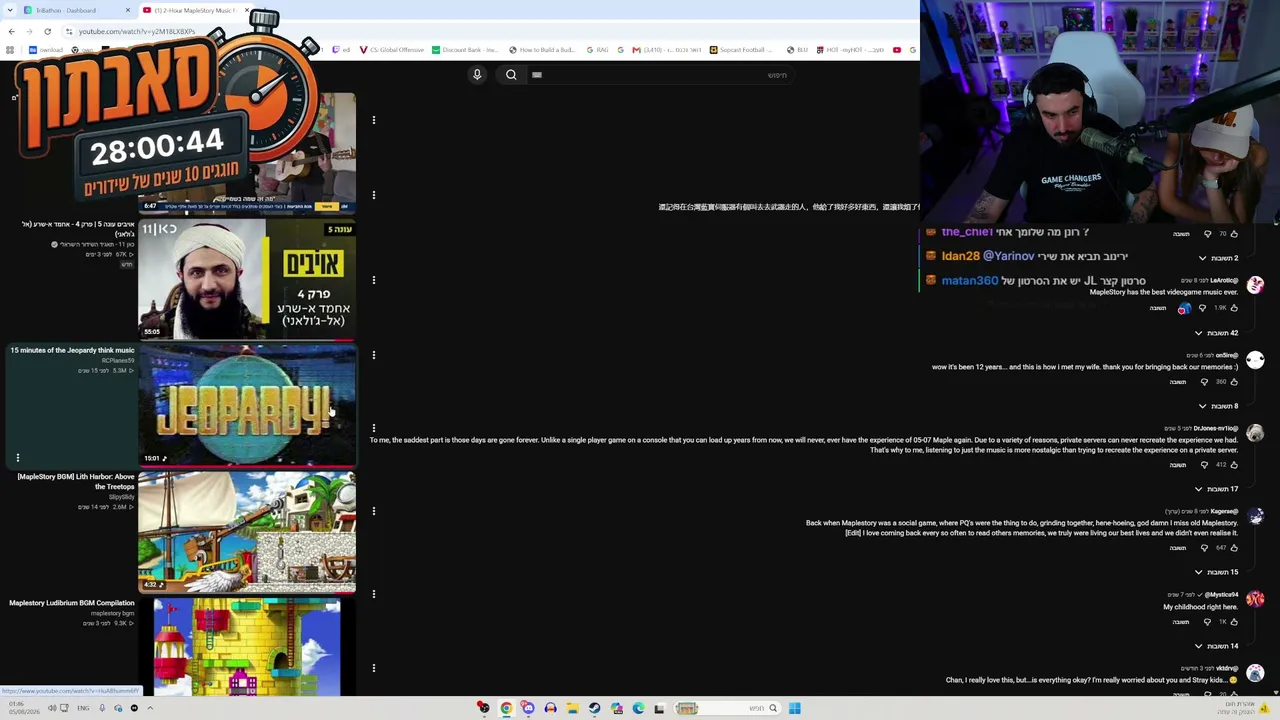Expand the 14 replies under Mystics94's comment
Image resolution: width=1280 pixels, height=720 pixels.
[x=1217, y=646]
